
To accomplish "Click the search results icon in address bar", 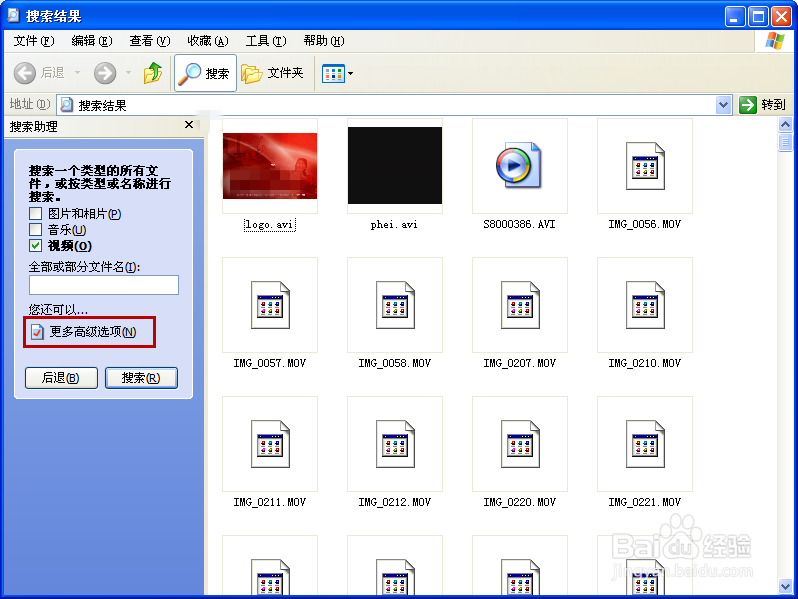I will click(66, 105).
